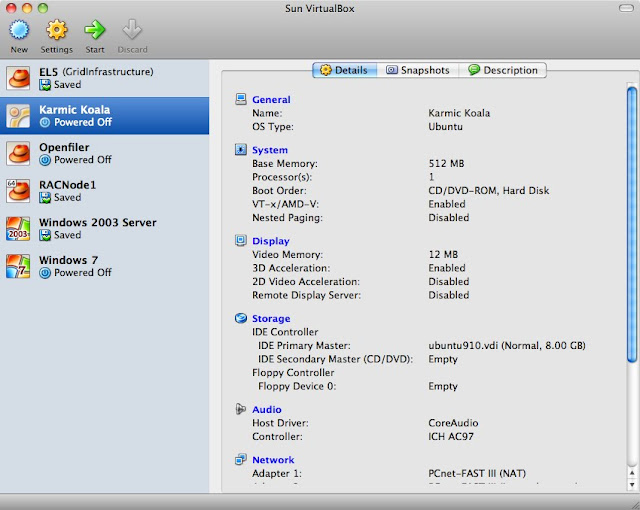
Task: Click the PCnet-FAST III (NAT) adapter value
Action: (477, 473)
